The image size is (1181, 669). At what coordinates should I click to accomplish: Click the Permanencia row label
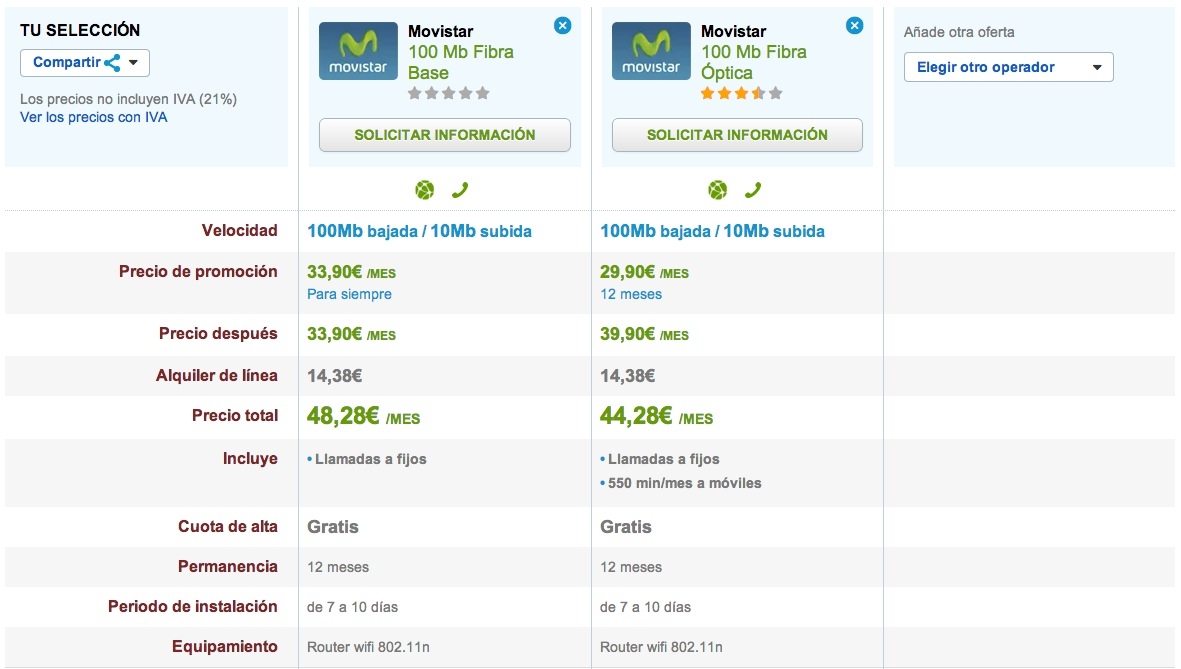(228, 567)
